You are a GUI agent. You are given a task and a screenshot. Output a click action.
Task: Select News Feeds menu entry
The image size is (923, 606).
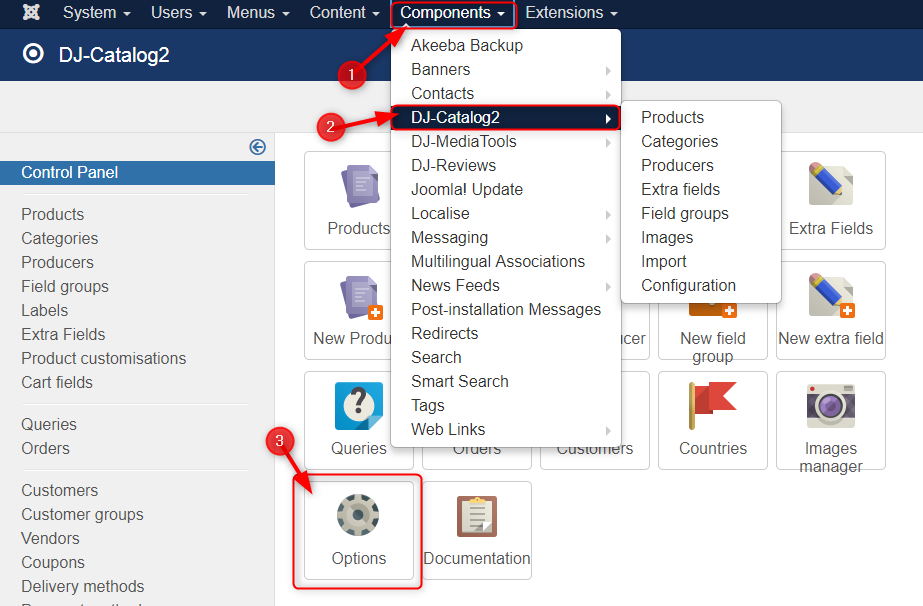(506, 286)
